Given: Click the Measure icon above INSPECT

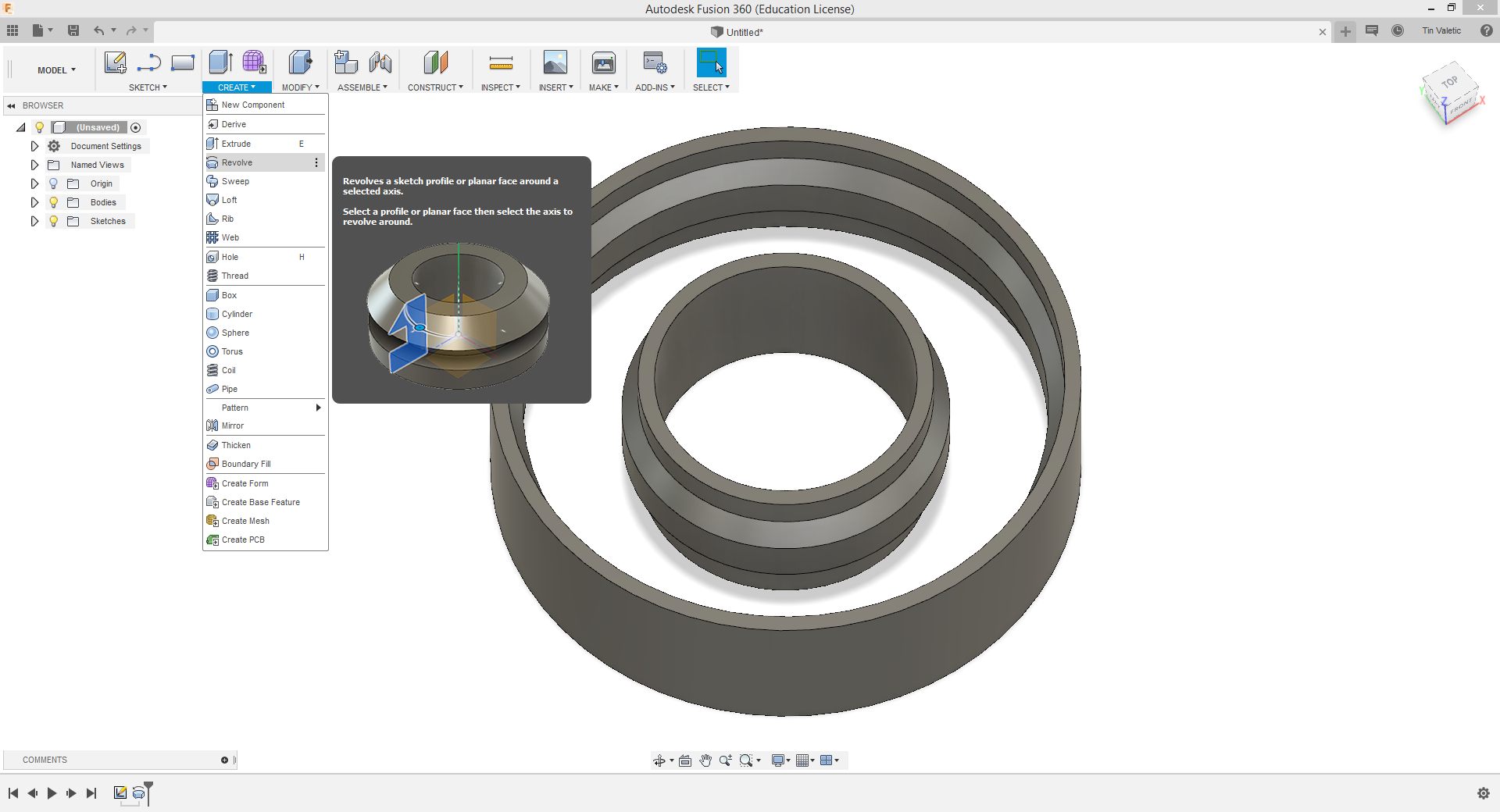Looking at the screenshot, I should coord(500,62).
